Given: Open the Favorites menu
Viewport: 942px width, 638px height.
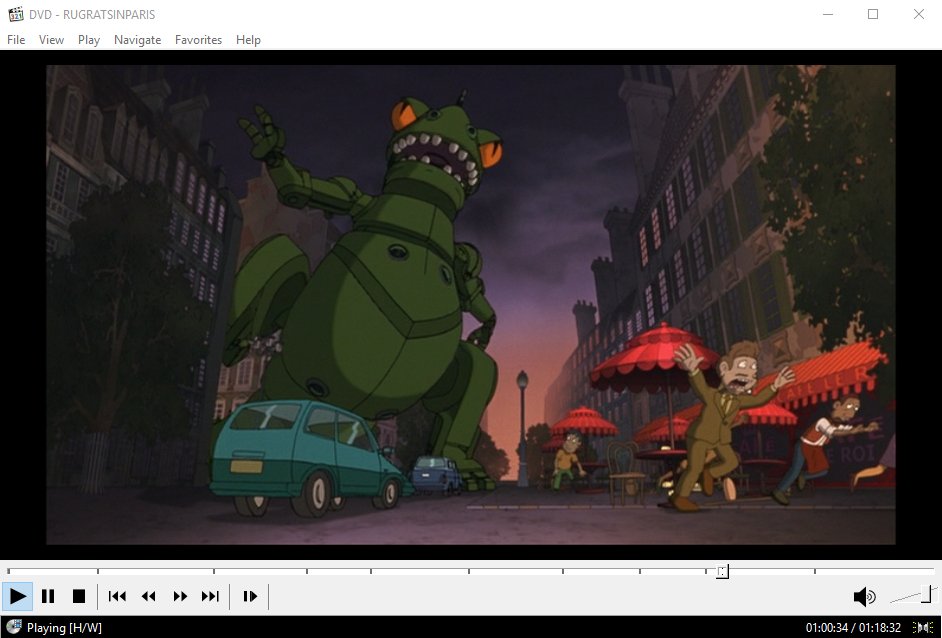Looking at the screenshot, I should [x=198, y=39].
